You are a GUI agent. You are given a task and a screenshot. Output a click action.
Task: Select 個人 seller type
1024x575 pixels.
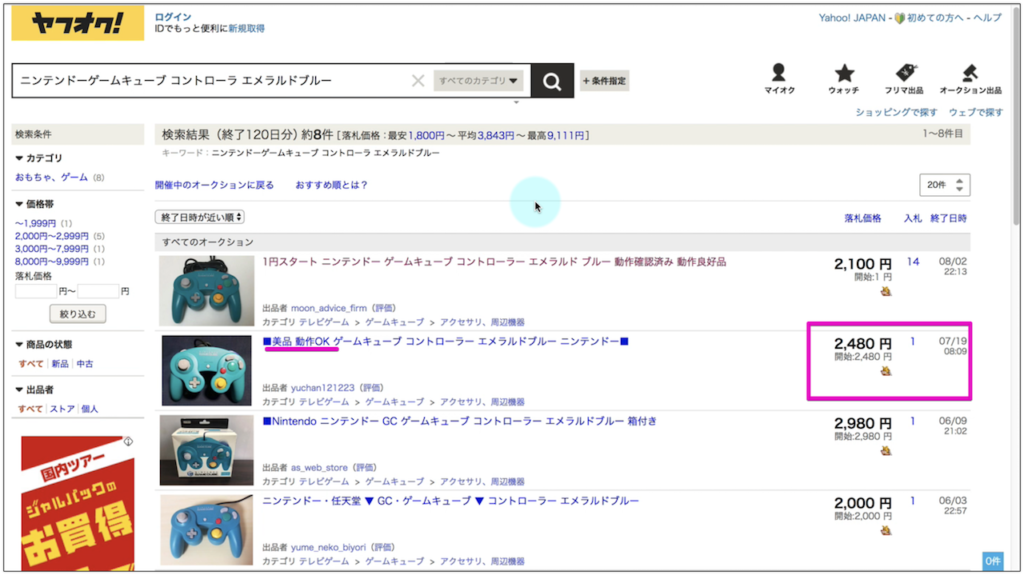tap(89, 409)
